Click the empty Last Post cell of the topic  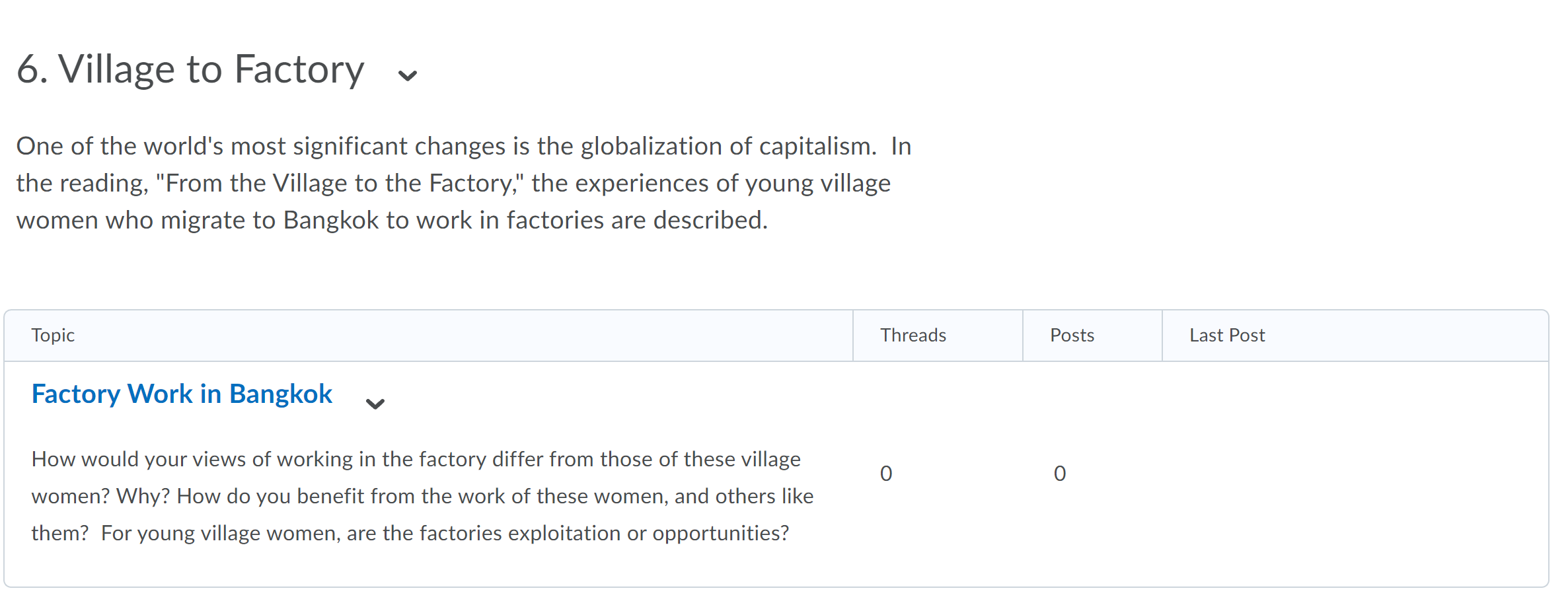click(x=1355, y=474)
